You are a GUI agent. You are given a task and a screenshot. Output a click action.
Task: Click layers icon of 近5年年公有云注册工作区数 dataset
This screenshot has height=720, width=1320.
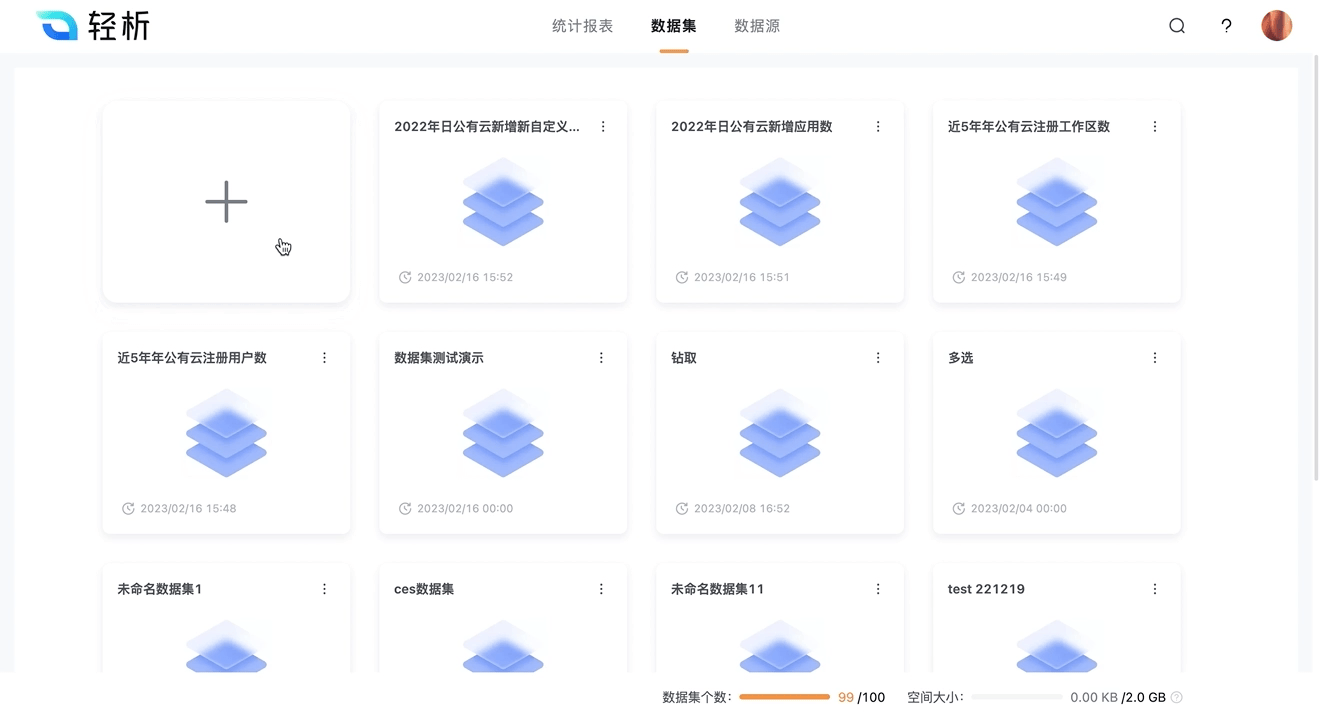point(1057,203)
